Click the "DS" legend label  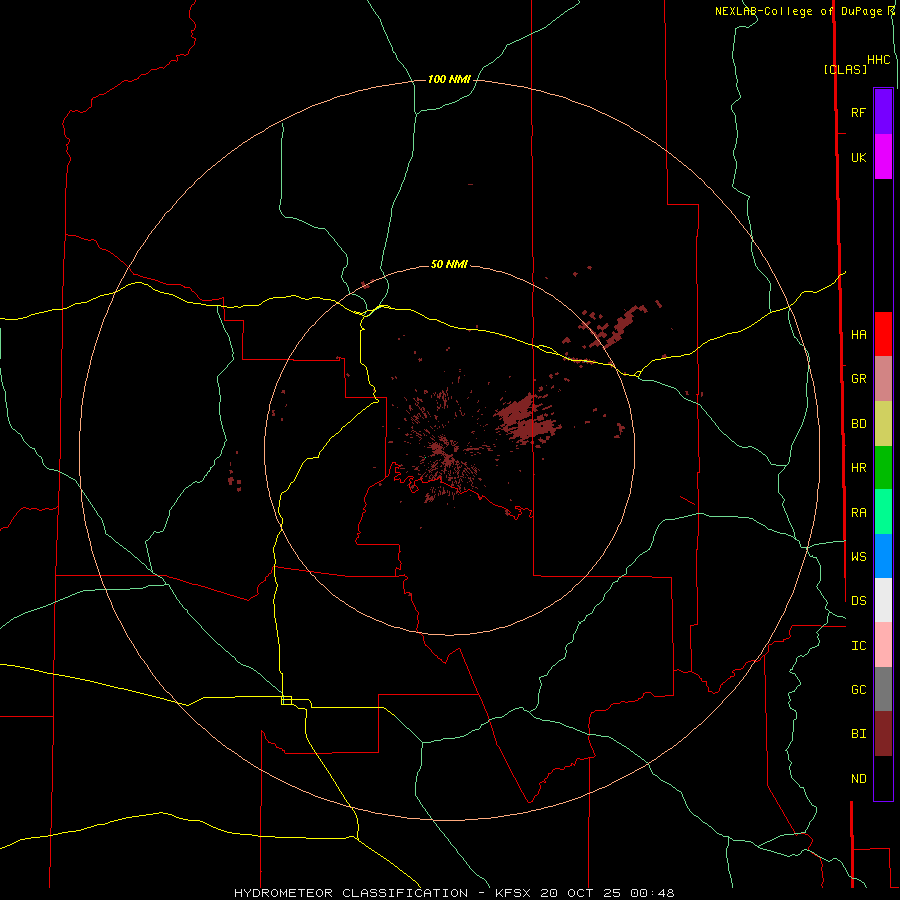click(x=858, y=601)
